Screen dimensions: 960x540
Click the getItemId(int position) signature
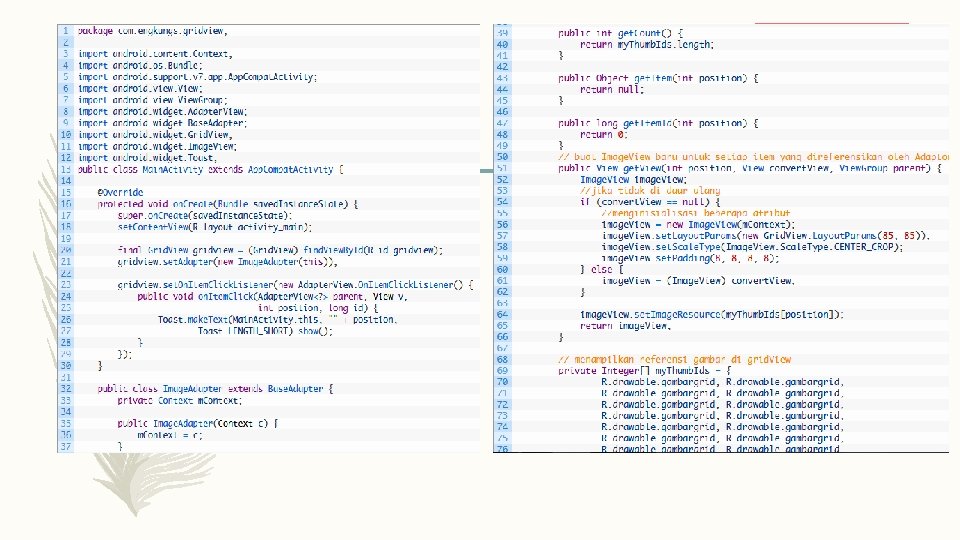point(658,123)
